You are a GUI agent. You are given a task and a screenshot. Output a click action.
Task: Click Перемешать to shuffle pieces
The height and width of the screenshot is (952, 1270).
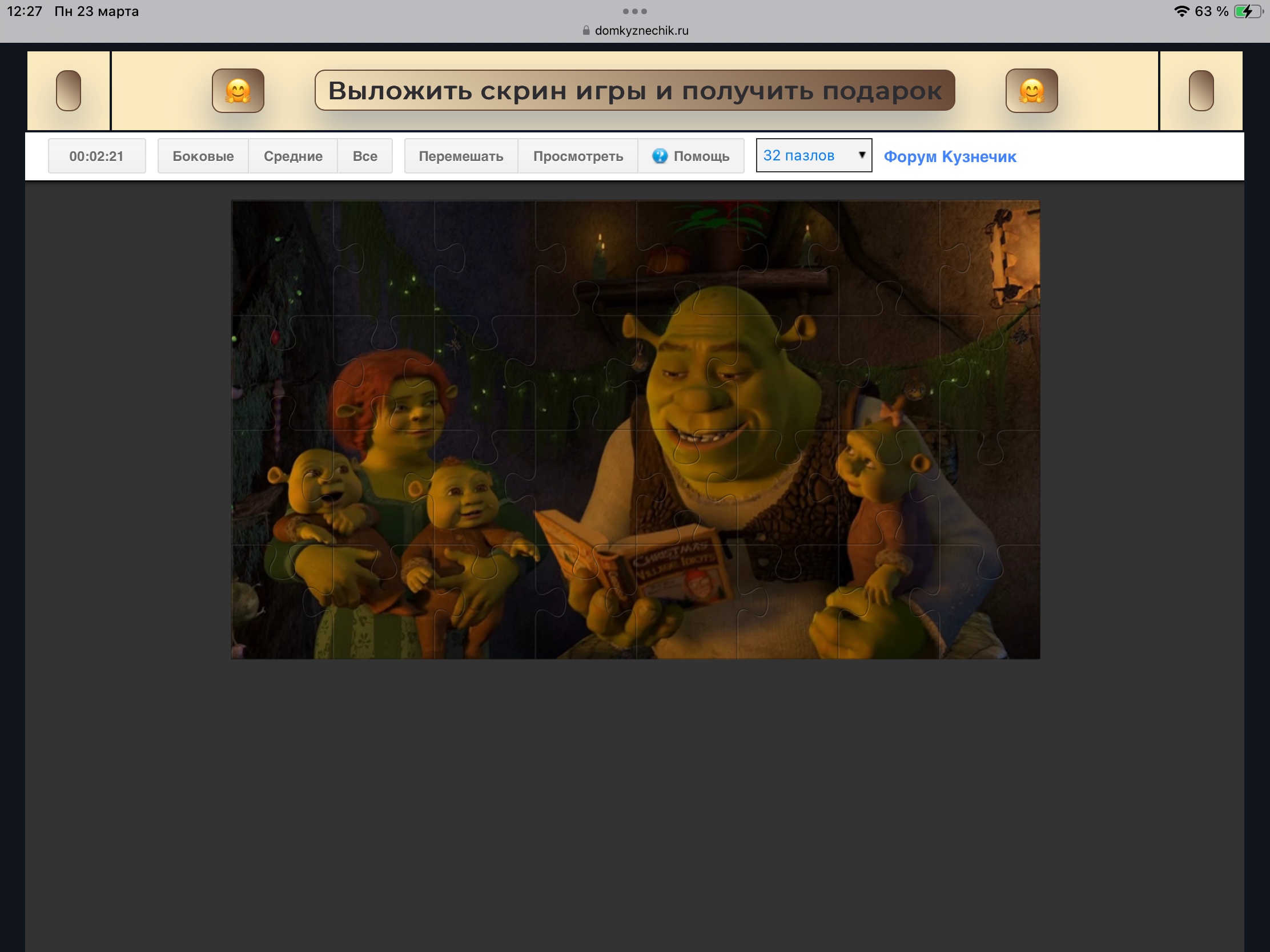460,156
